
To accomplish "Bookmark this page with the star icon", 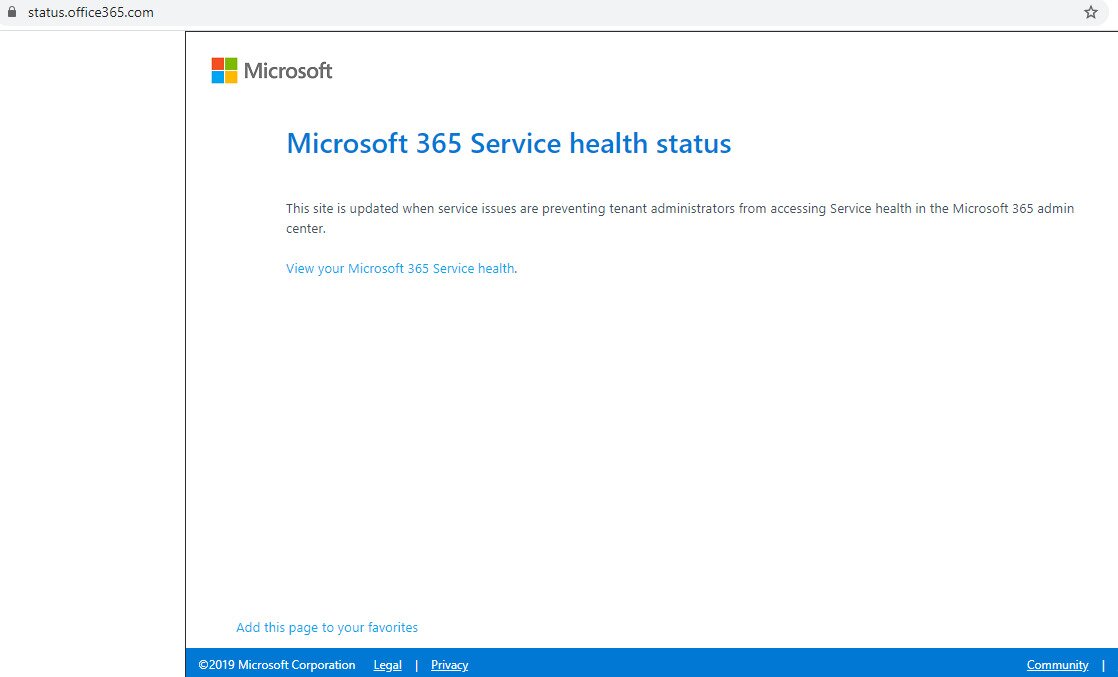I will pyautogui.click(x=1091, y=12).
